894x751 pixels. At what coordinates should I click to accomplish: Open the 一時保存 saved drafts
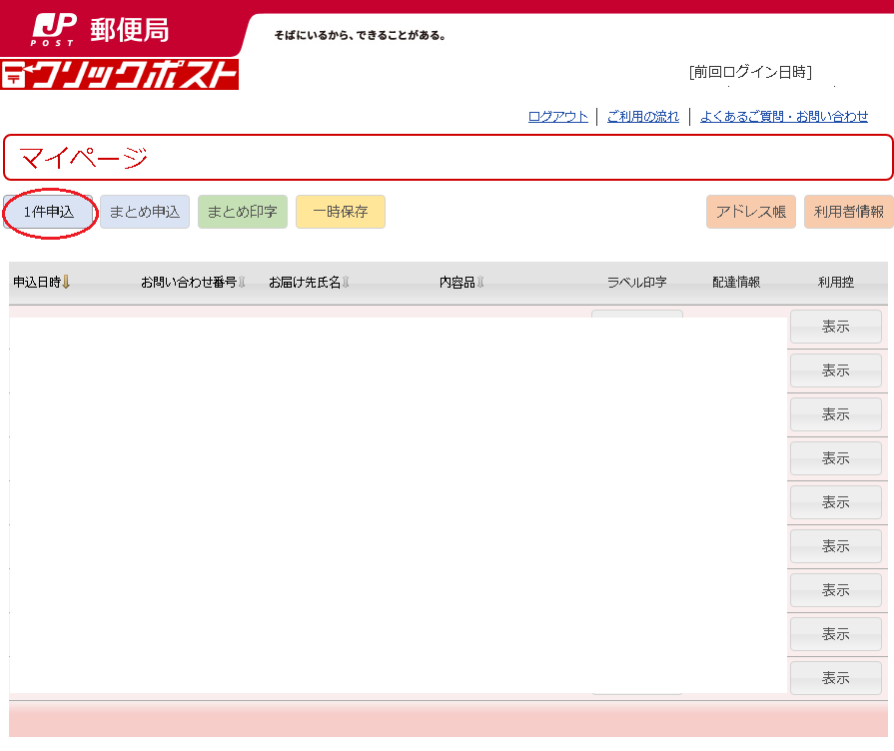pyautogui.click(x=340, y=212)
